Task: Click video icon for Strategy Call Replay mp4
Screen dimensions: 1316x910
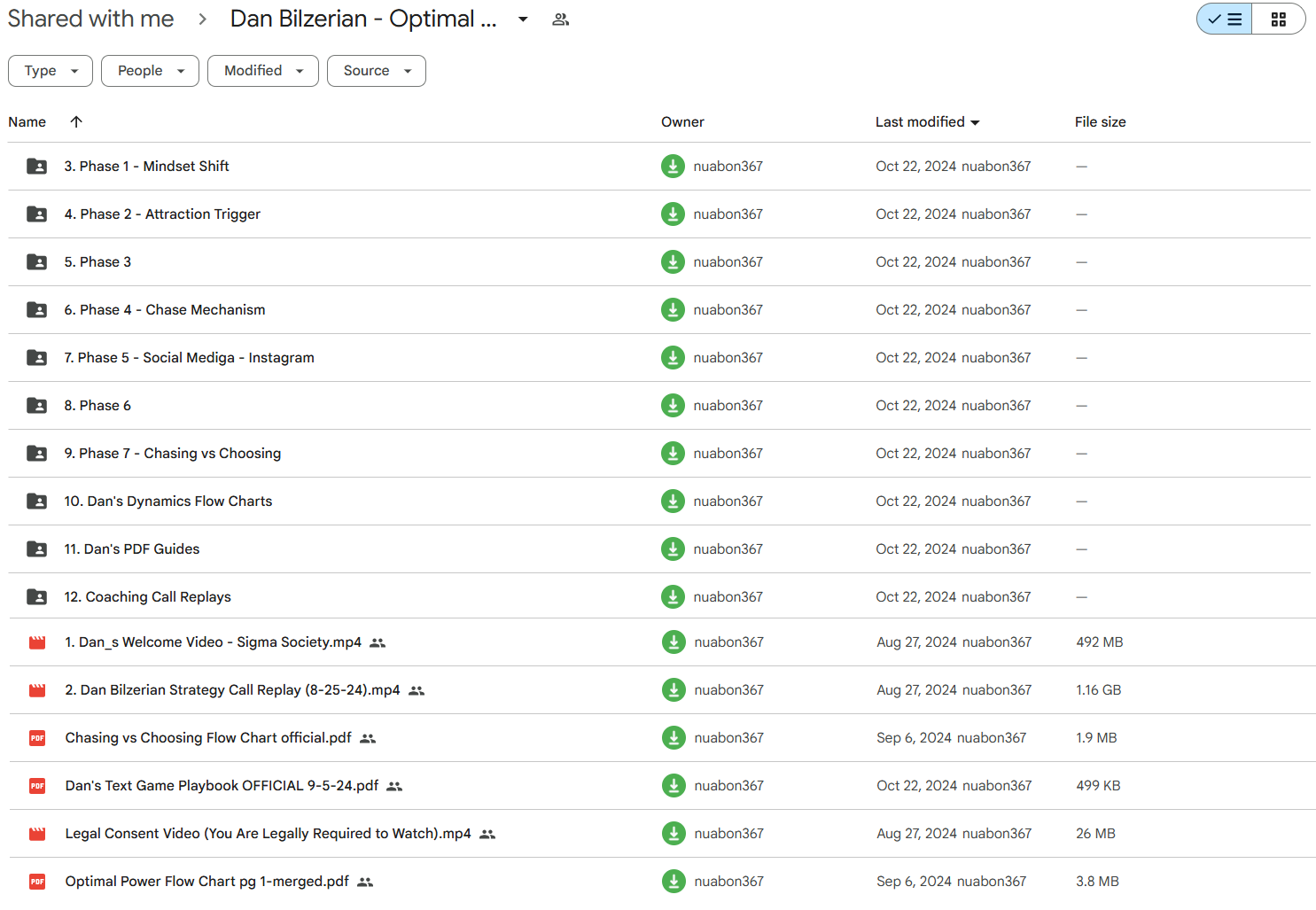Action: [37, 690]
